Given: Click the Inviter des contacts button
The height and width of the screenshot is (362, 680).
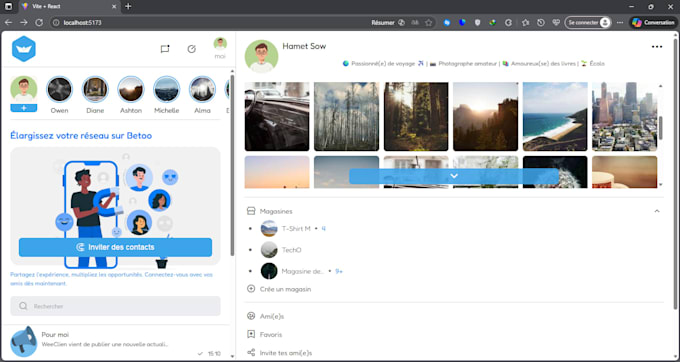Looking at the screenshot, I should [115, 247].
